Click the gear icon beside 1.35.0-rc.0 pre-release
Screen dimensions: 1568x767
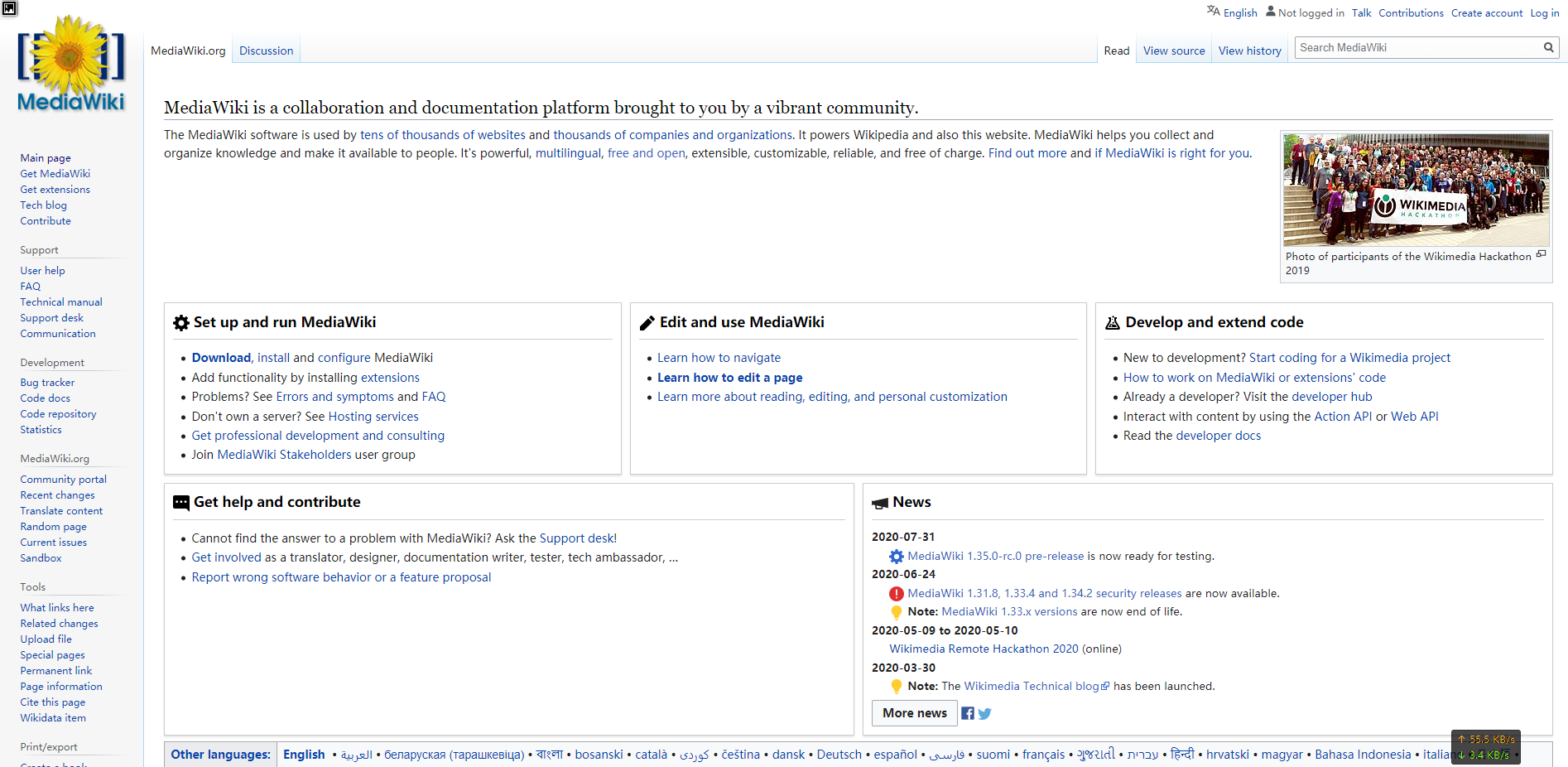897,557
